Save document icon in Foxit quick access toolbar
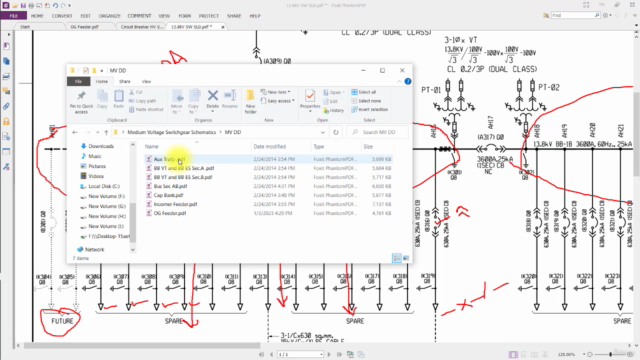This screenshot has width=640, height=360. coord(23,6)
